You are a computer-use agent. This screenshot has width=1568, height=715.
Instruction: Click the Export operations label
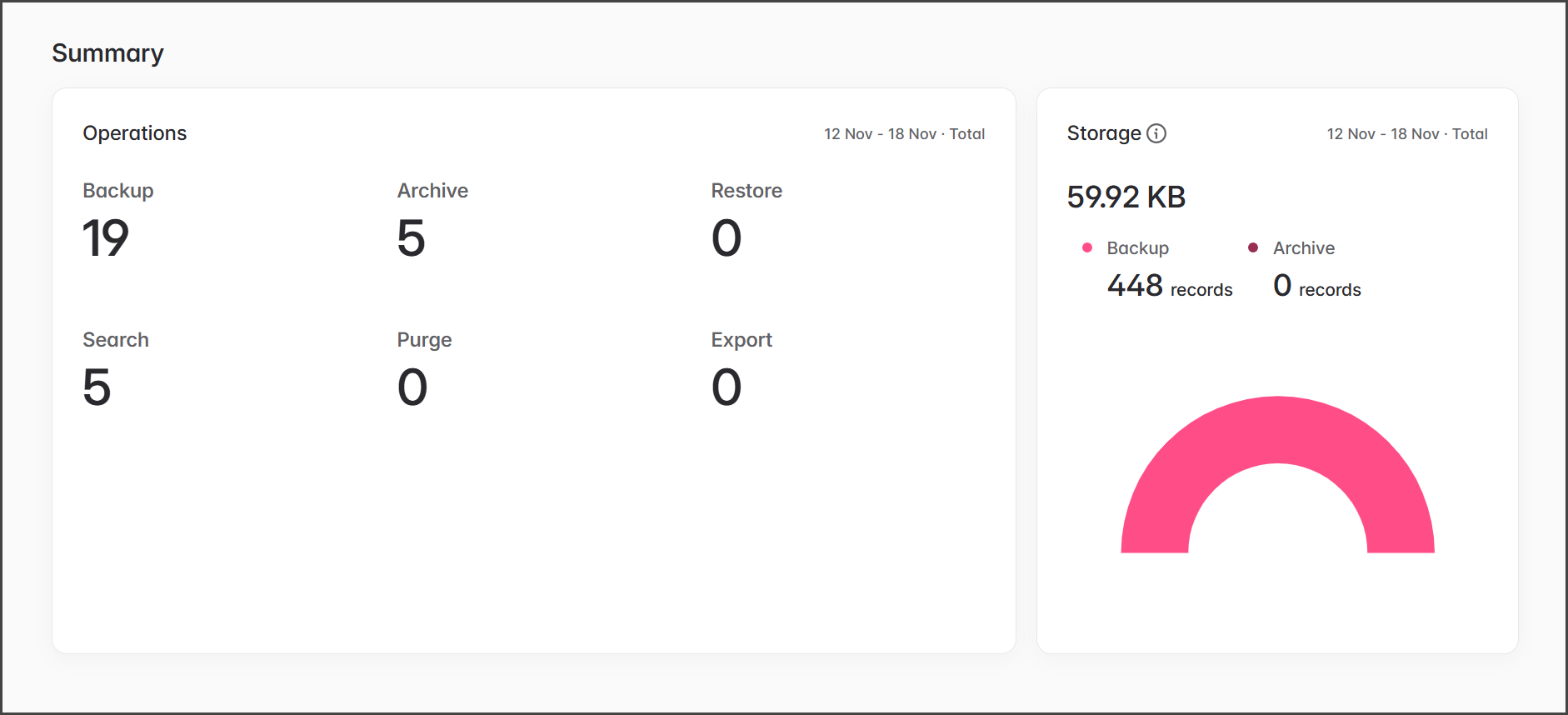(x=741, y=340)
